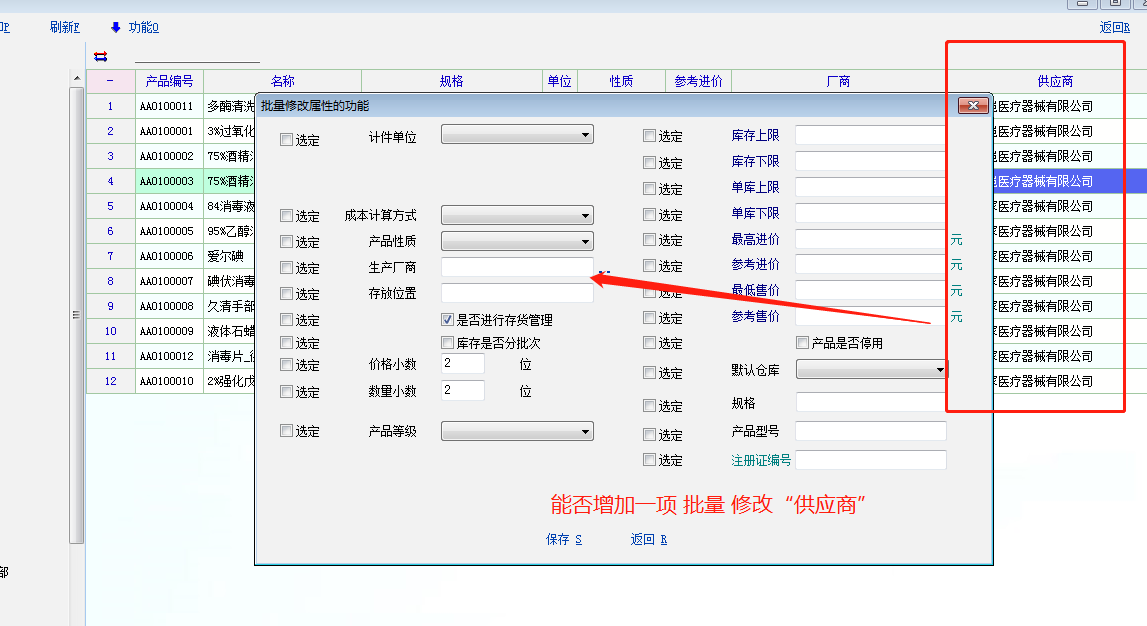Uncheck 是否进行存货管理
This screenshot has height=626, width=1147.
coord(448,320)
